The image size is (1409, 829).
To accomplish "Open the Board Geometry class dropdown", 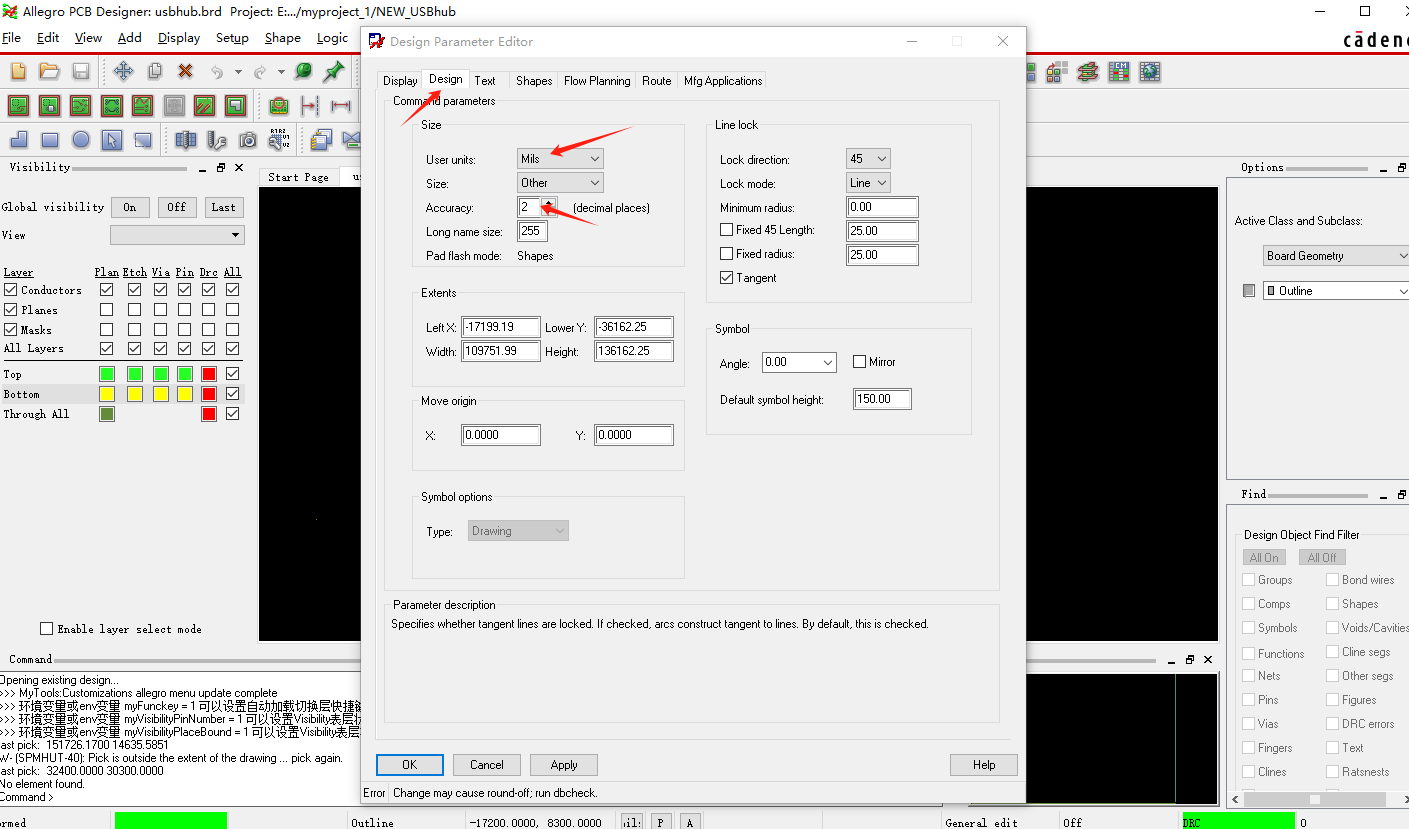I will (1336, 256).
